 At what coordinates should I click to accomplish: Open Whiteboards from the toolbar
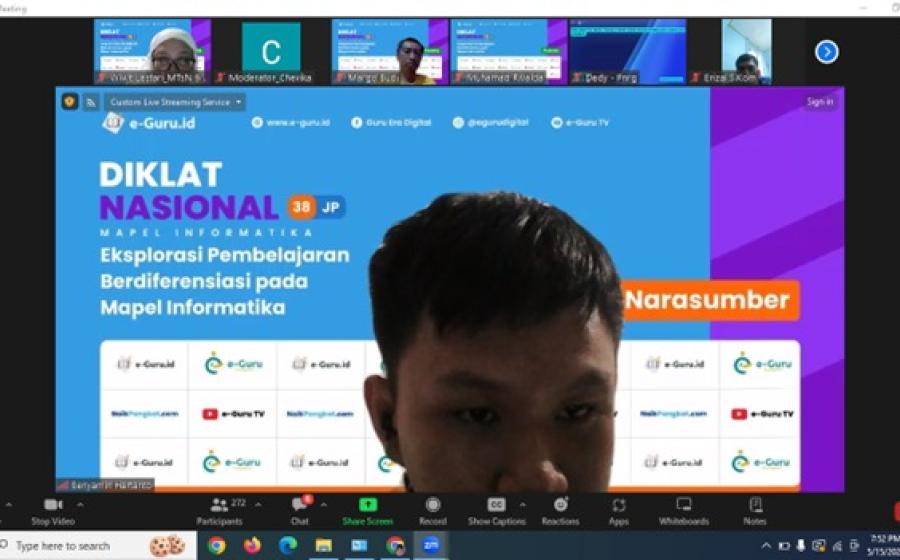(684, 505)
